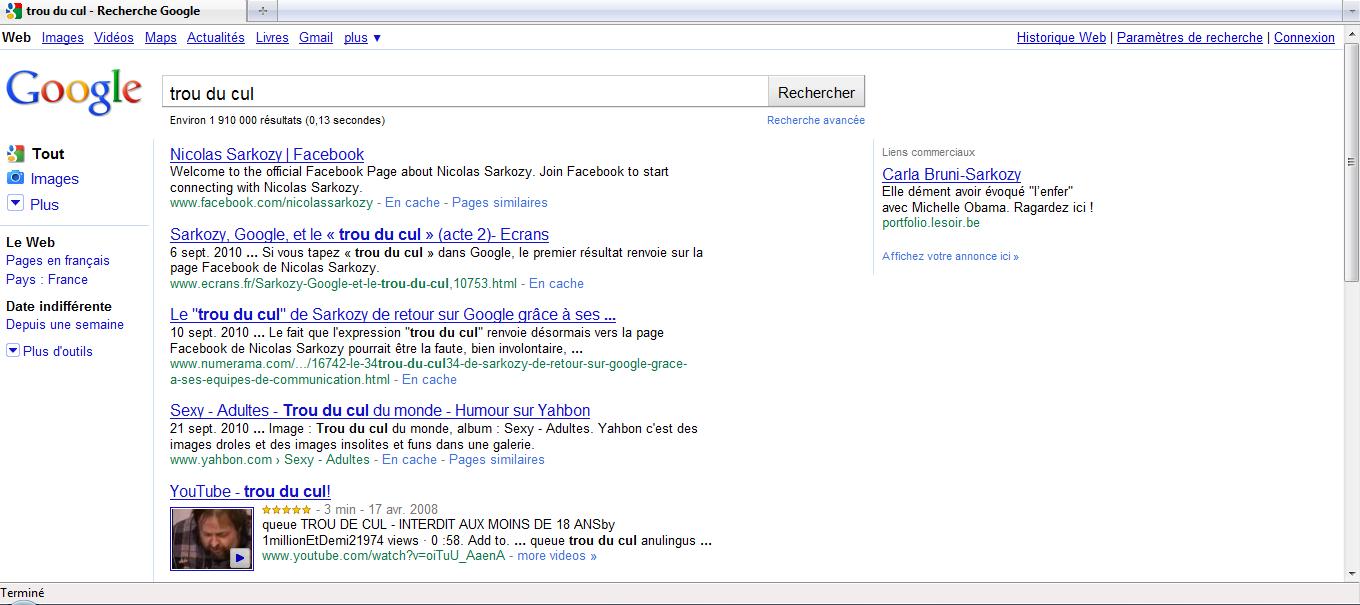Open Livres in top navigation
This screenshot has height=605, width=1360.
(x=272, y=38)
